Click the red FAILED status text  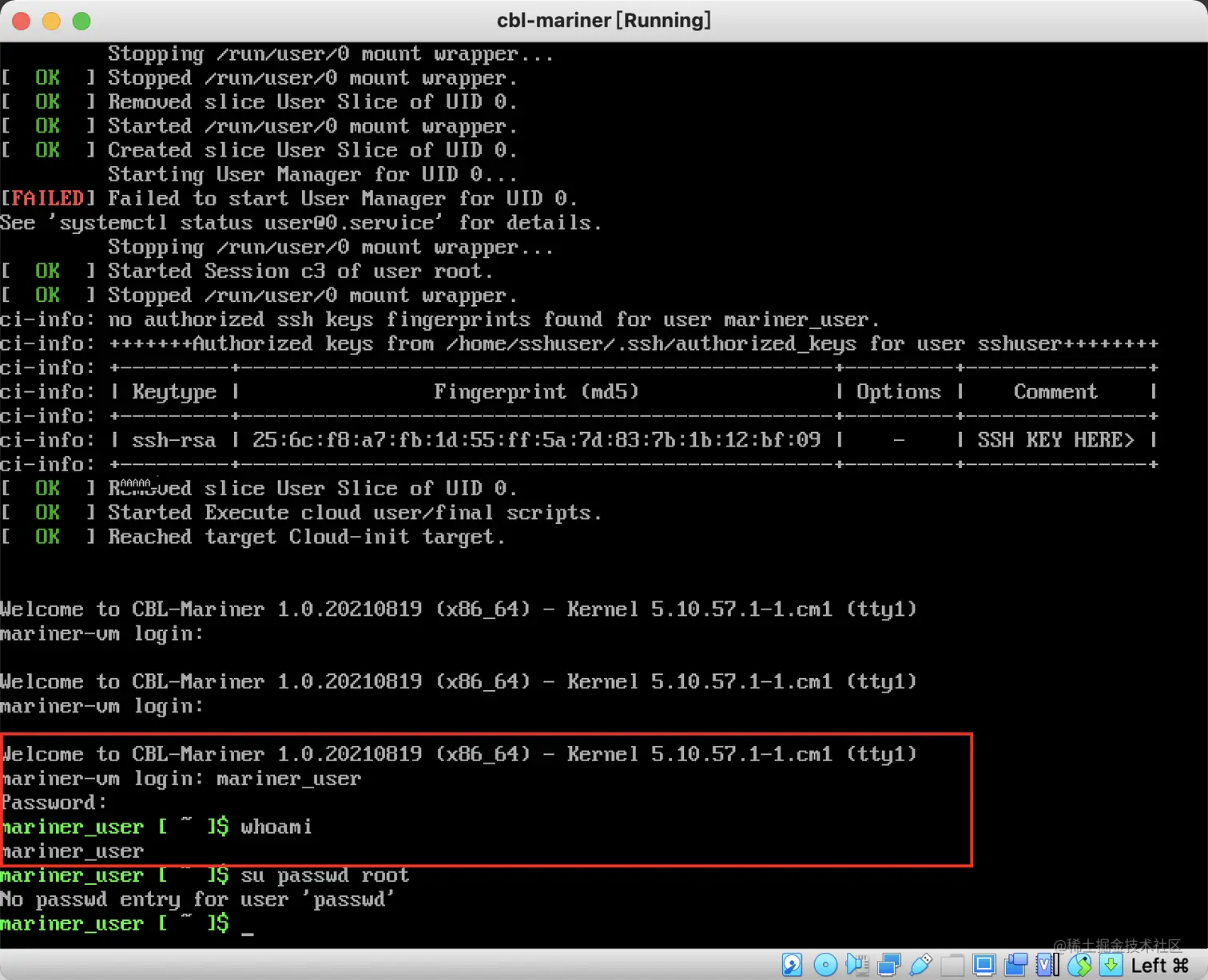coord(47,198)
